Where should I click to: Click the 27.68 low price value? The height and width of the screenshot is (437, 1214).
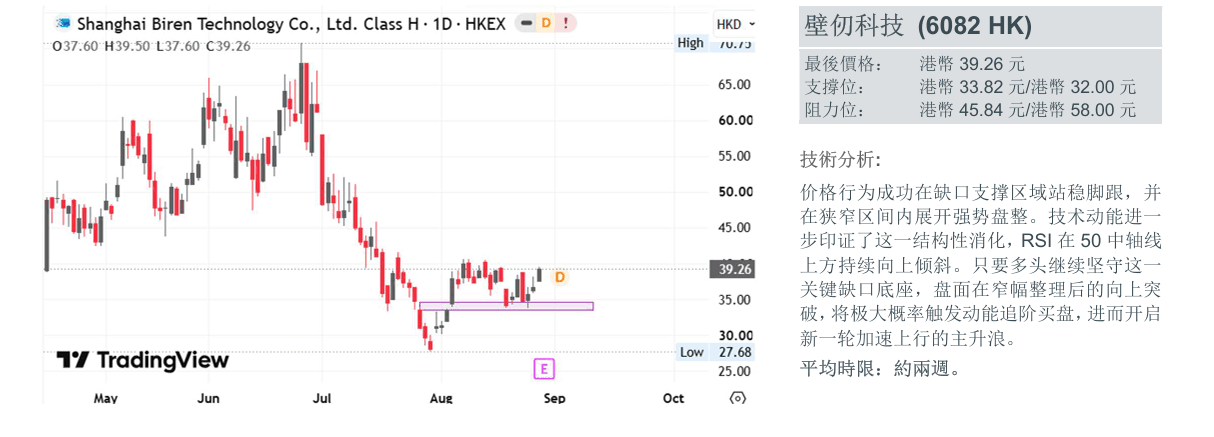click(x=735, y=352)
